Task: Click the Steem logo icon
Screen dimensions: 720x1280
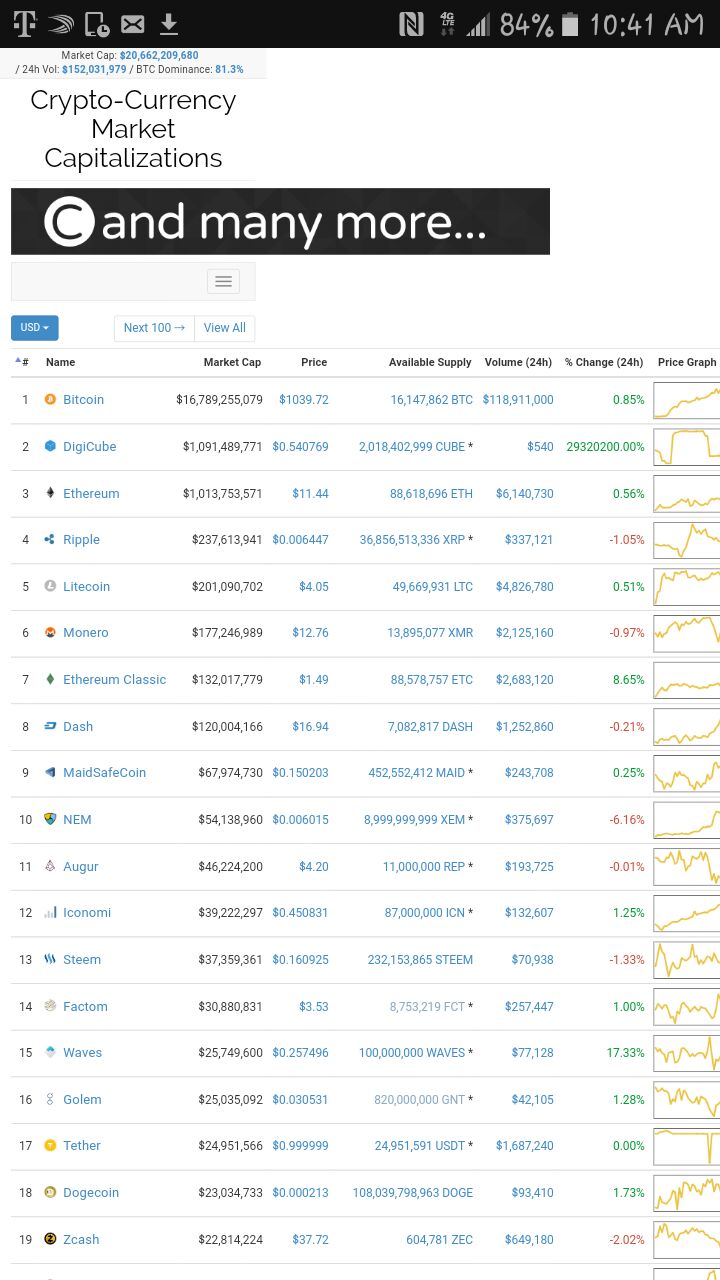Action: click(x=50, y=959)
